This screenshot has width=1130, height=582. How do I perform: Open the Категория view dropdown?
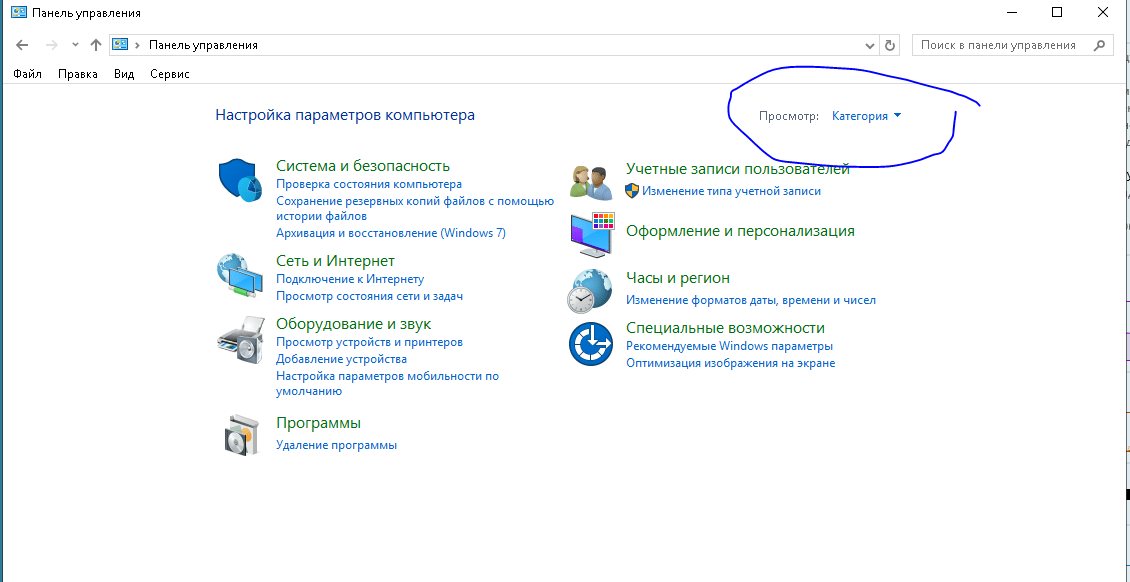click(866, 116)
